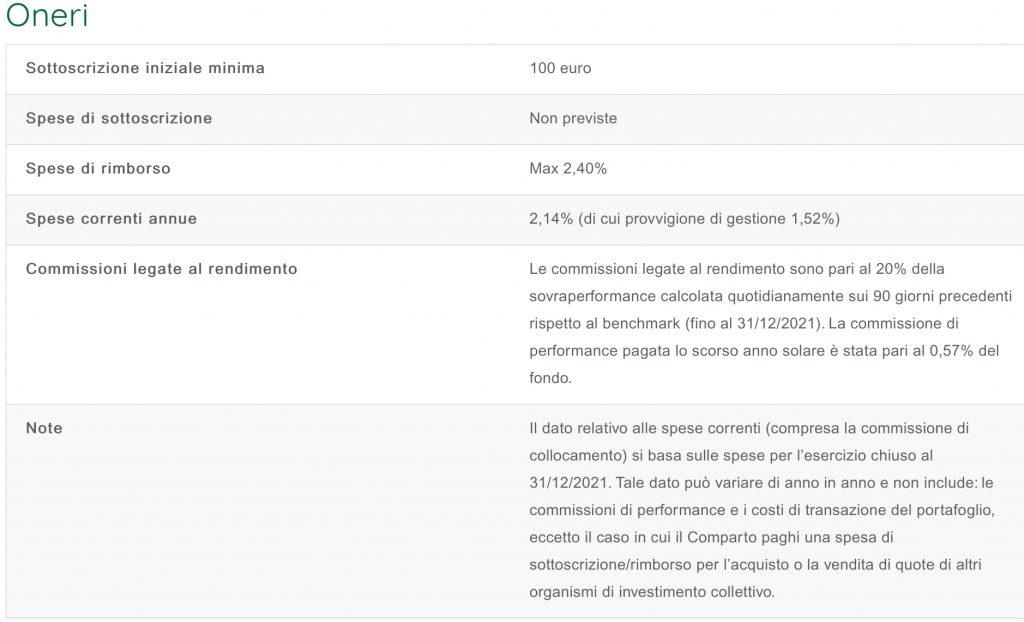Click the "Non previste" value
This screenshot has width=1024, height=622.
tap(573, 118)
